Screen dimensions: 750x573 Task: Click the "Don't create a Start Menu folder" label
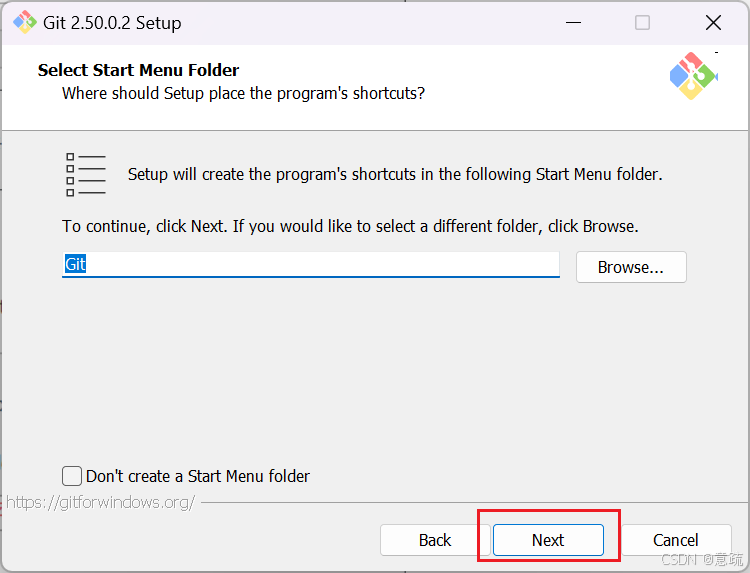198,476
